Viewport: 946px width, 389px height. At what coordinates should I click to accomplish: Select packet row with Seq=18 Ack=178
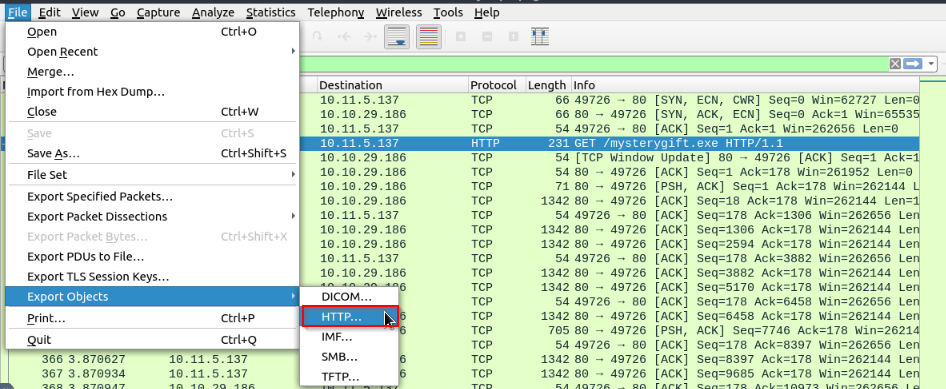[x=609, y=201]
